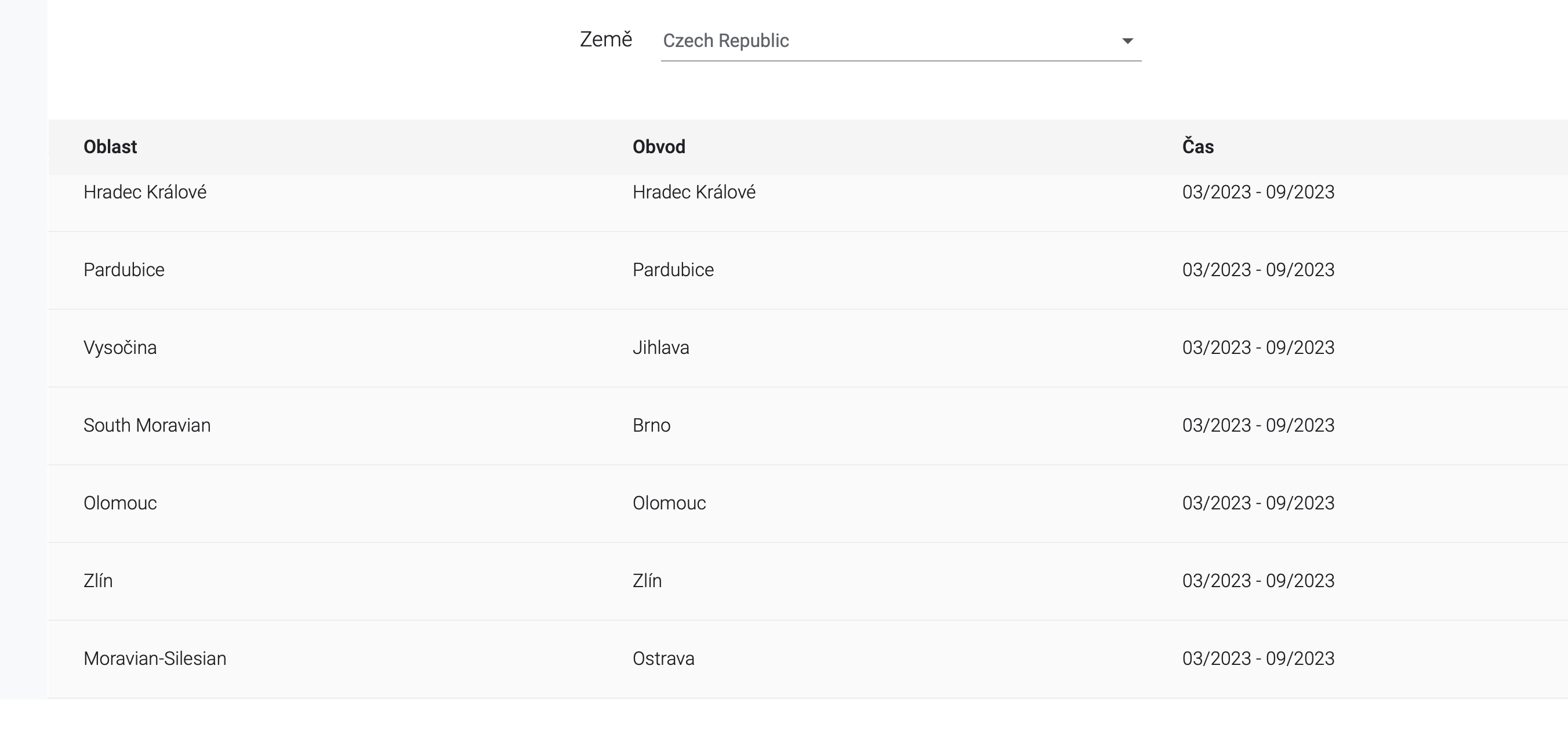Select the Moravian-Silesian region row

pos(155,659)
